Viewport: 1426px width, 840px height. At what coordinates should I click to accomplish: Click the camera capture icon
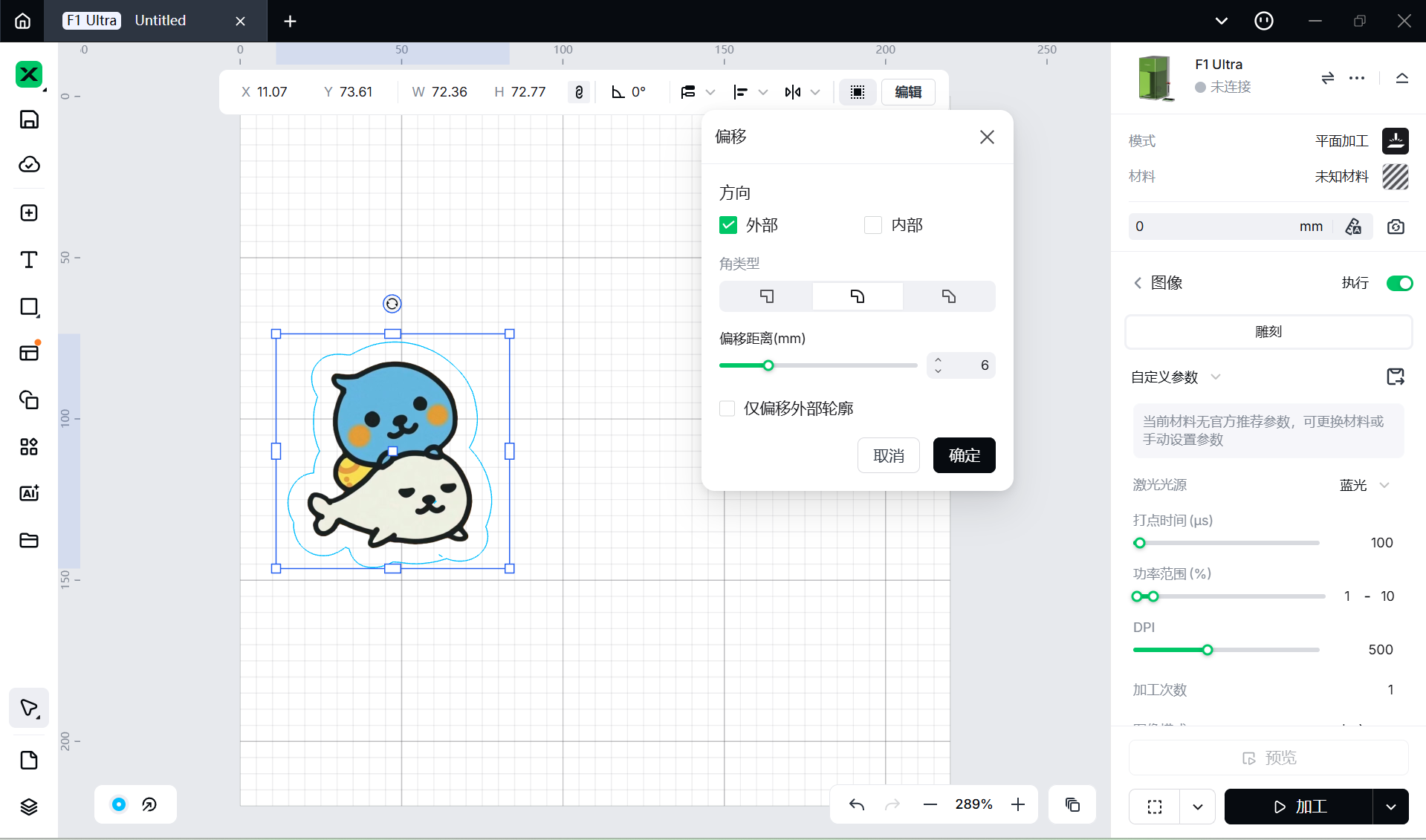(1396, 227)
